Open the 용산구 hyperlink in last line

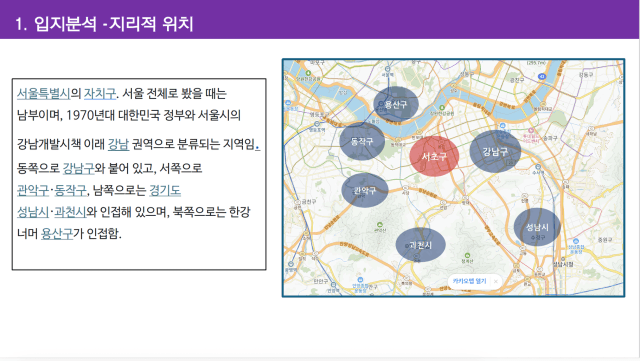point(57,234)
